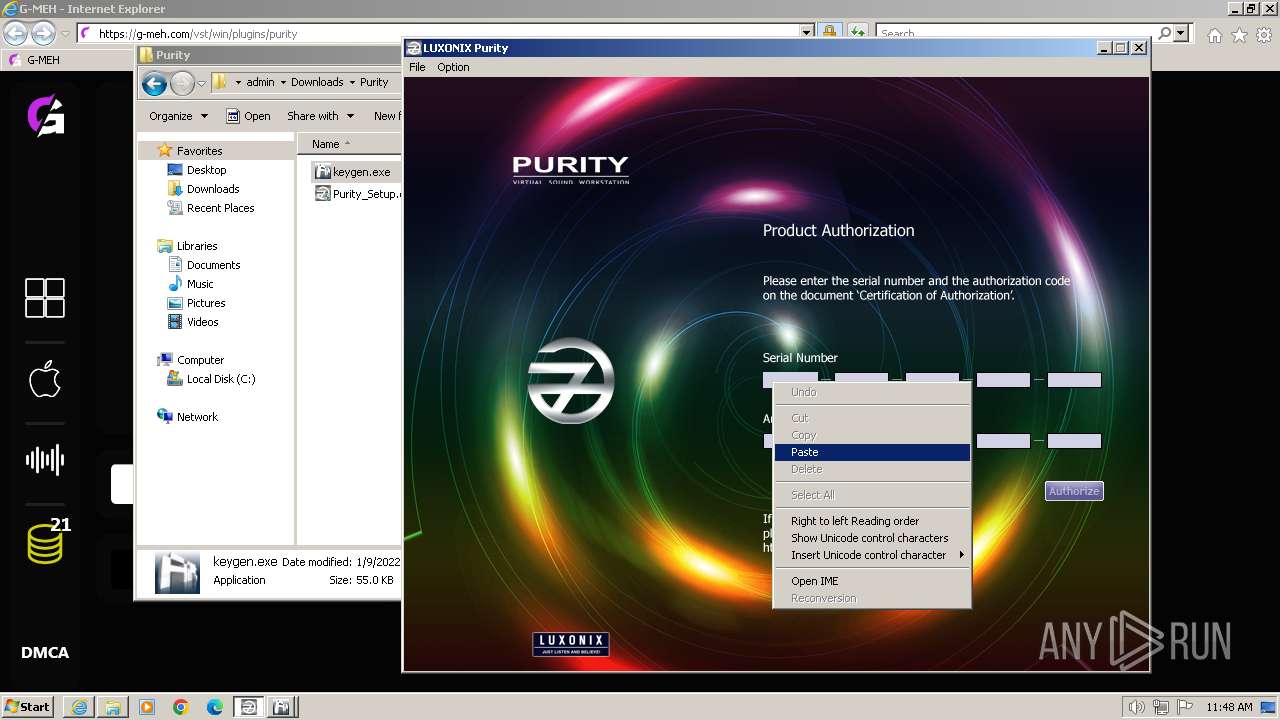
Task: Open Insert Unicode control character submenu
Action: point(872,555)
